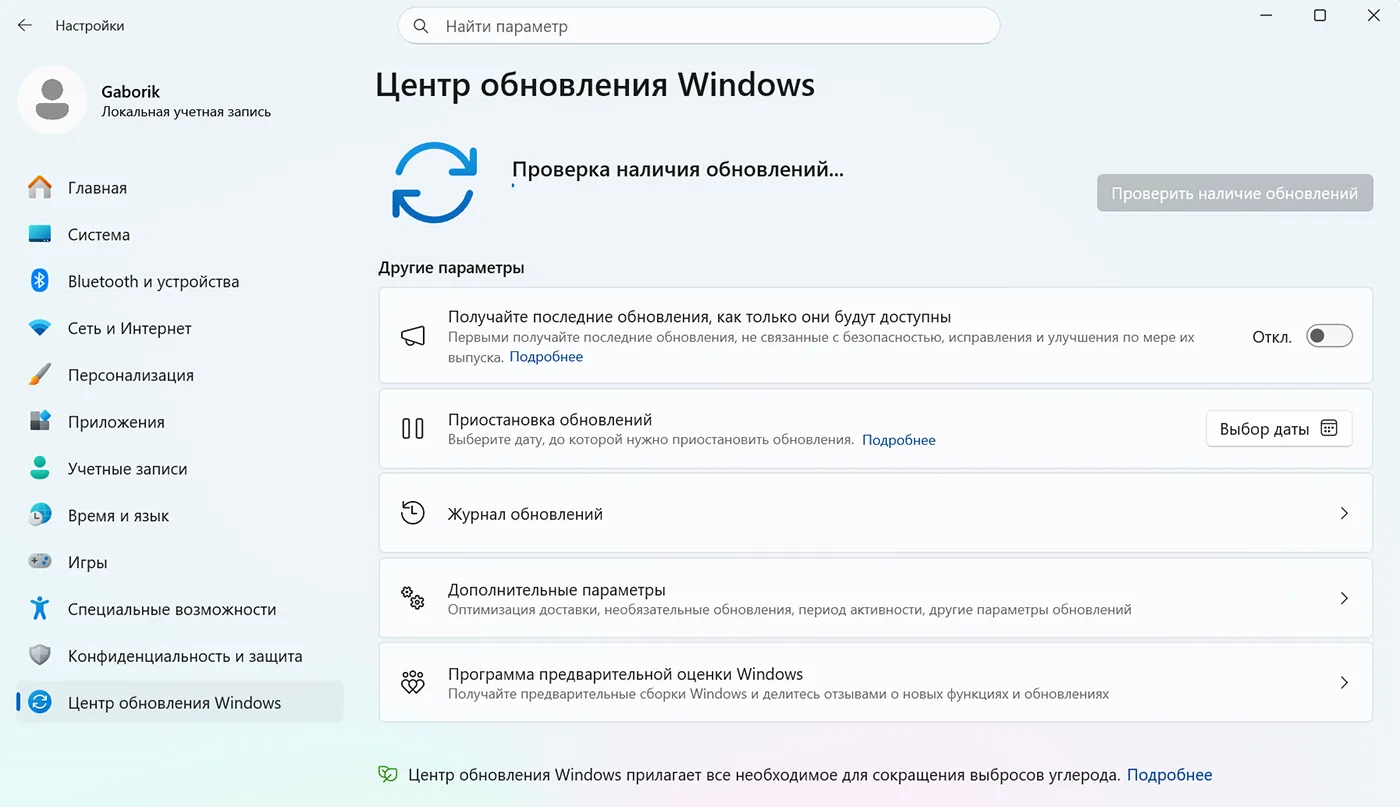This screenshot has width=1400, height=807.
Task: Click the Время и язык clock icon
Action: 40,515
